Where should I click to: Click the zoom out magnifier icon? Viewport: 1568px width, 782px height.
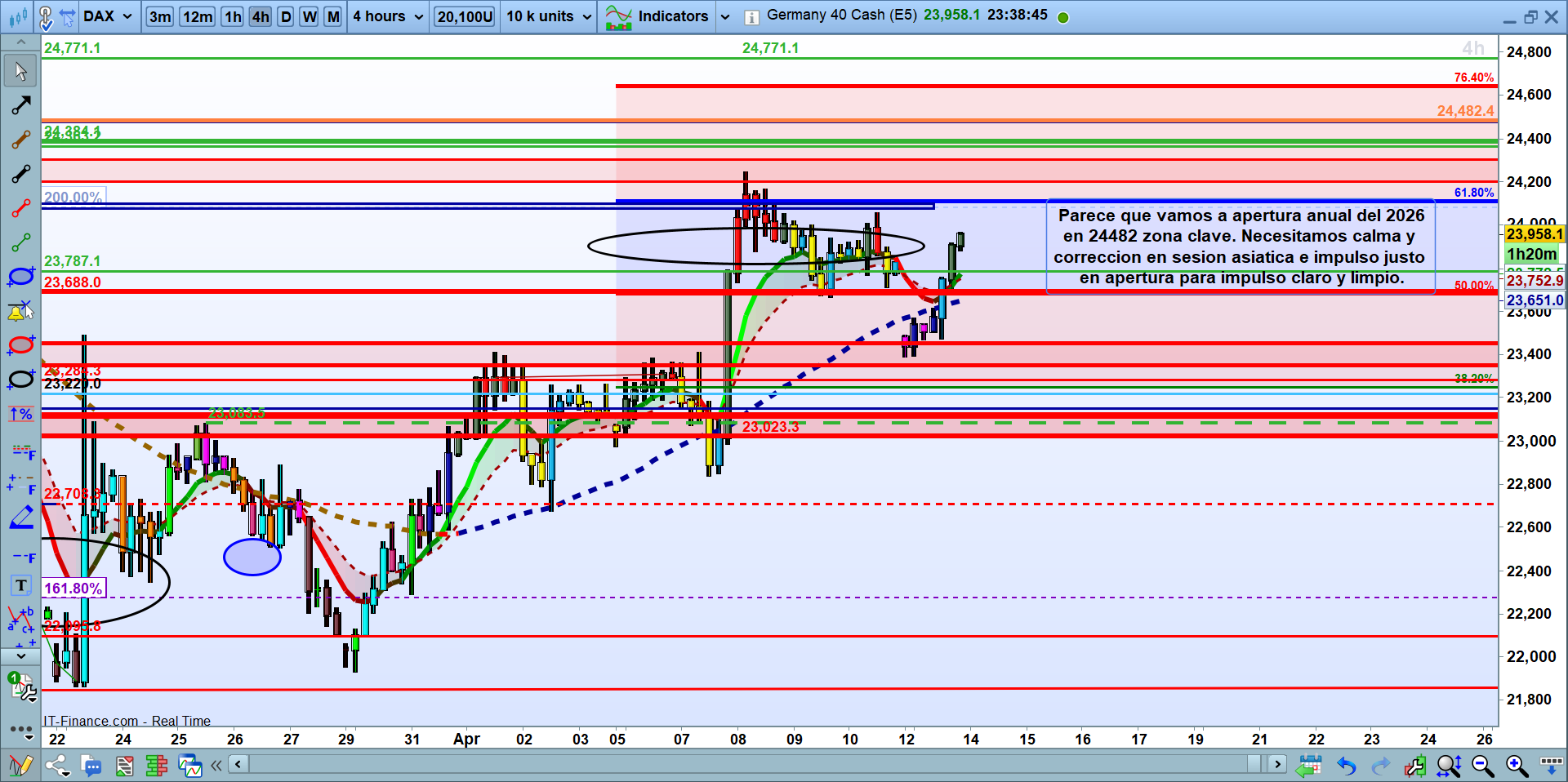point(1482,766)
